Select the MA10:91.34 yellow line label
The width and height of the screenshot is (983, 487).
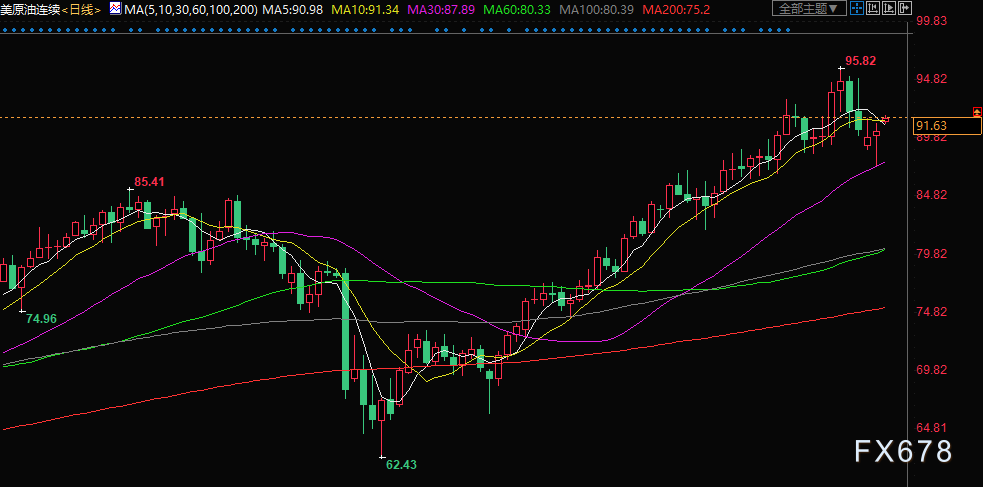point(366,9)
